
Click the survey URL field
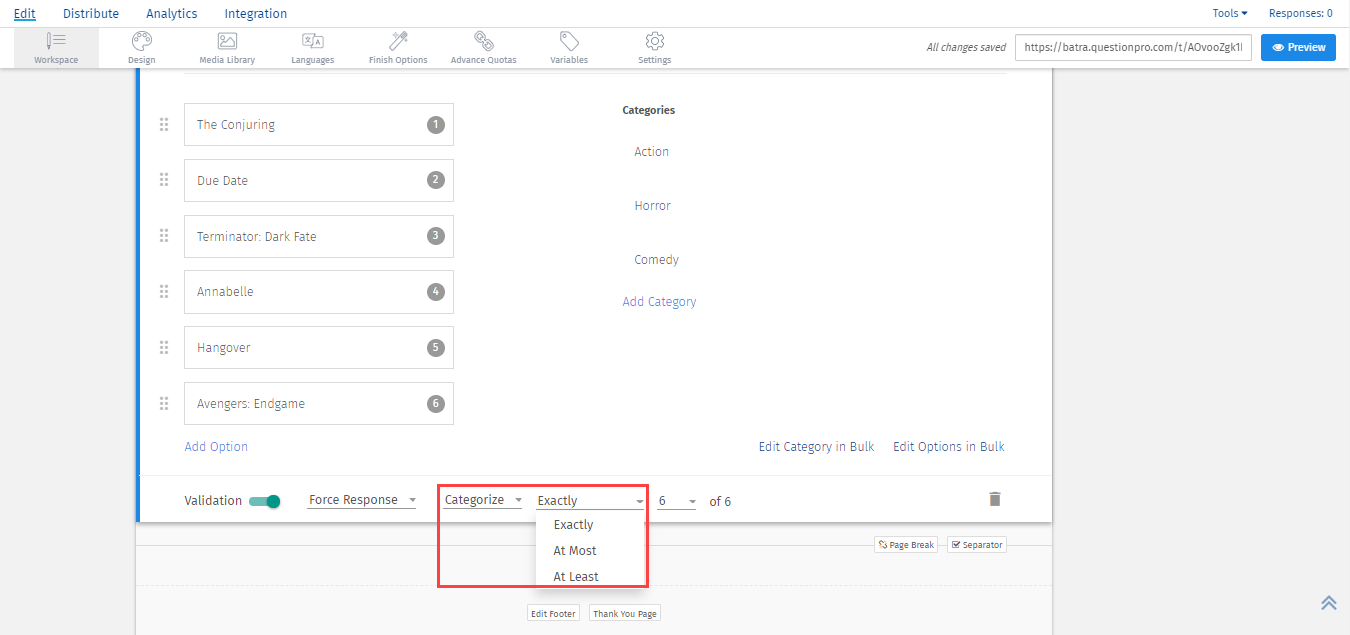point(1133,47)
